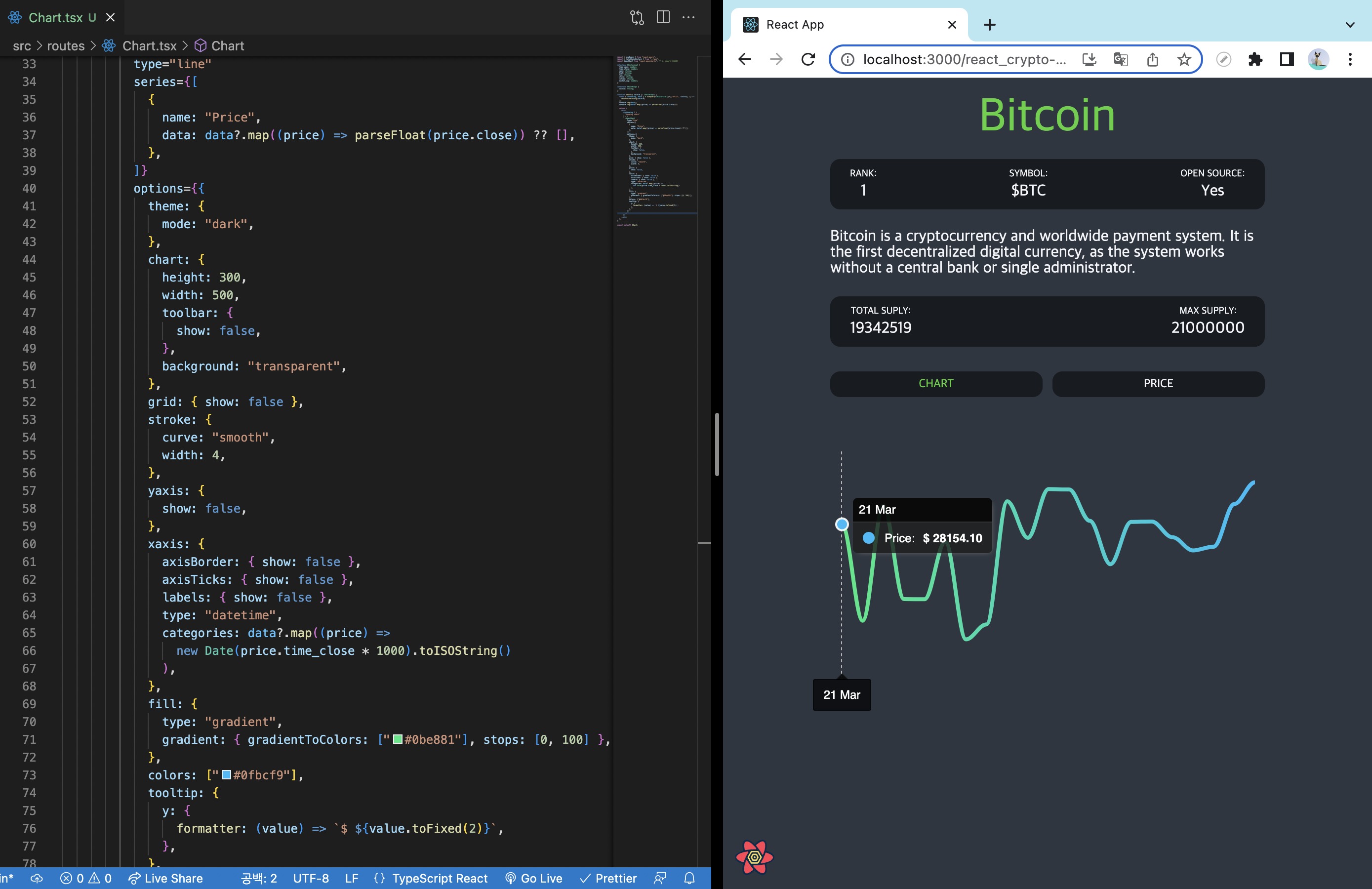The image size is (1372, 889).
Task: Toggle the Chrome side panel
Action: click(x=1287, y=59)
